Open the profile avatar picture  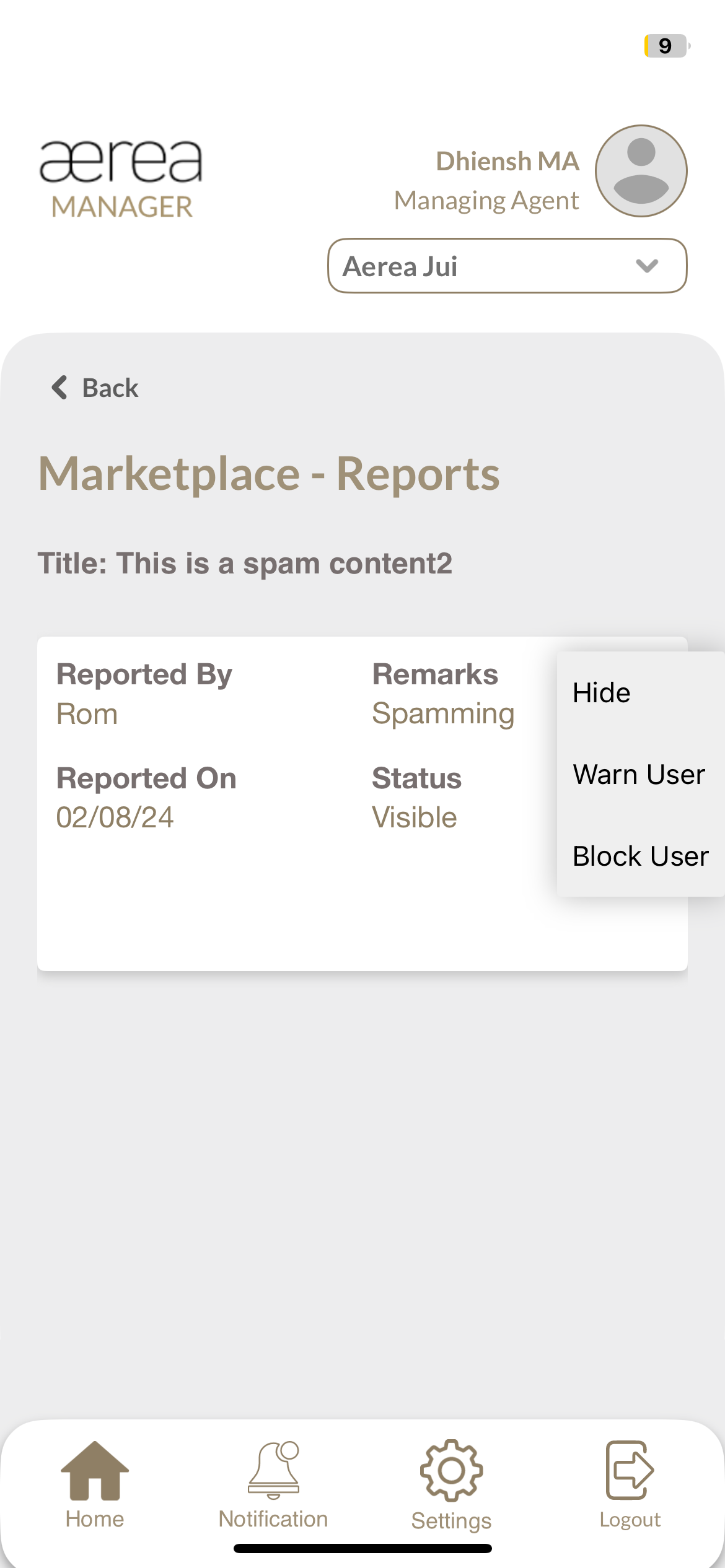(x=641, y=171)
